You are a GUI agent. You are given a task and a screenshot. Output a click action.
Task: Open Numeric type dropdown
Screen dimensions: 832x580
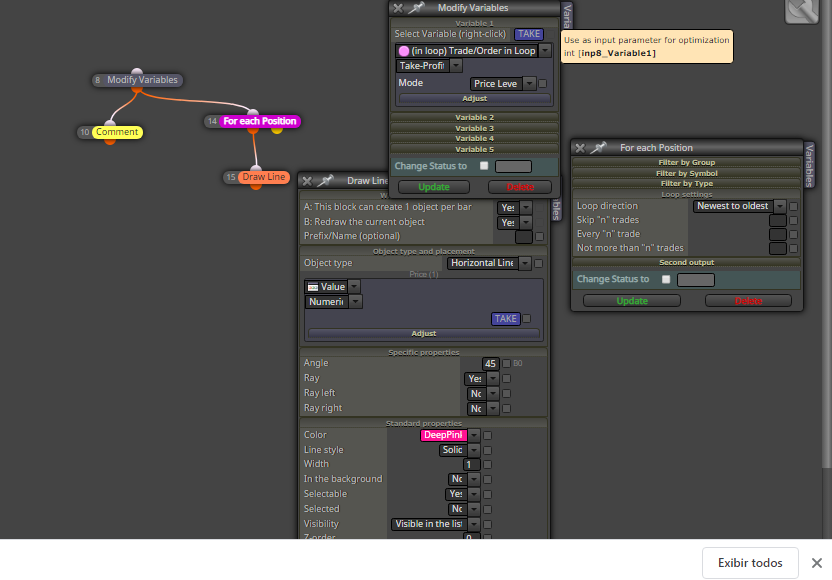pyautogui.click(x=356, y=302)
